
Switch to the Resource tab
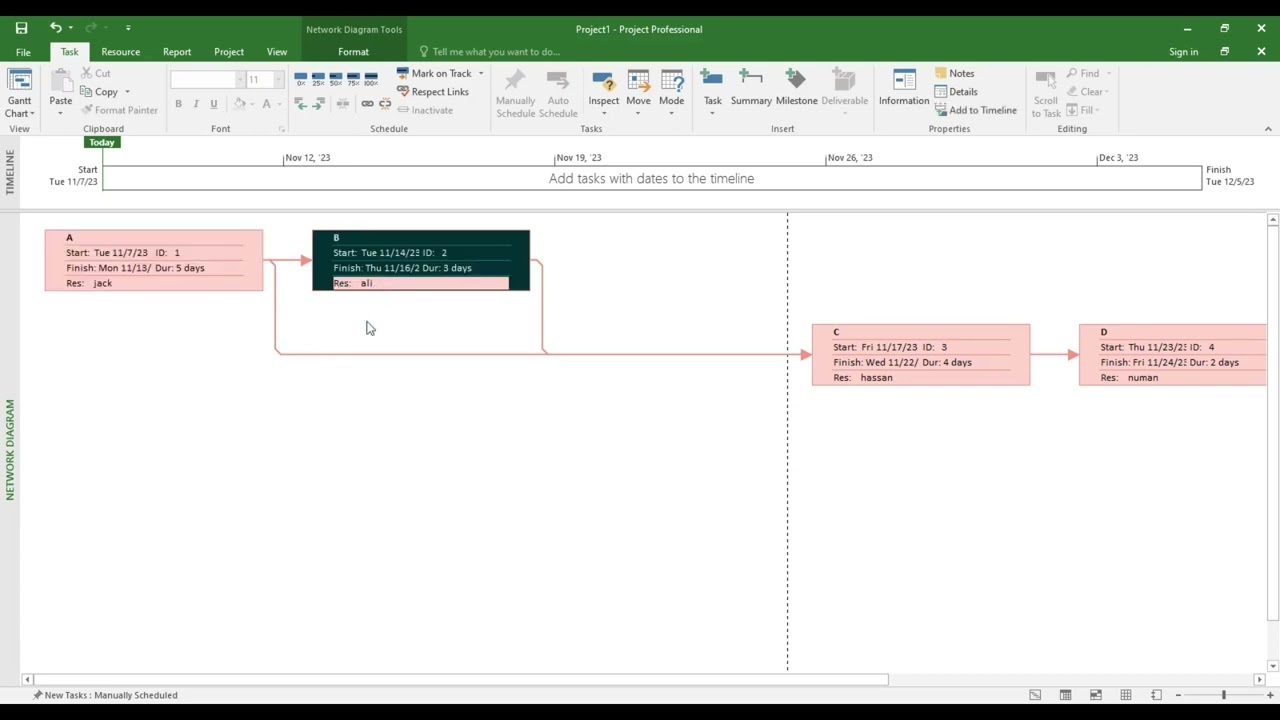(x=120, y=52)
